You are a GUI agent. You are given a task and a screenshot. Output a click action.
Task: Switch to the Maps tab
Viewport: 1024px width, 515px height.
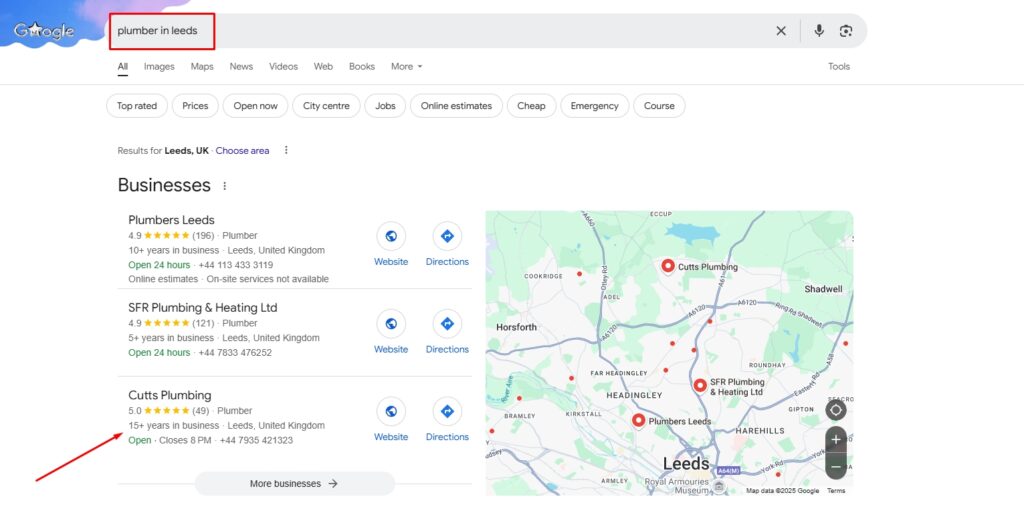pyautogui.click(x=202, y=67)
